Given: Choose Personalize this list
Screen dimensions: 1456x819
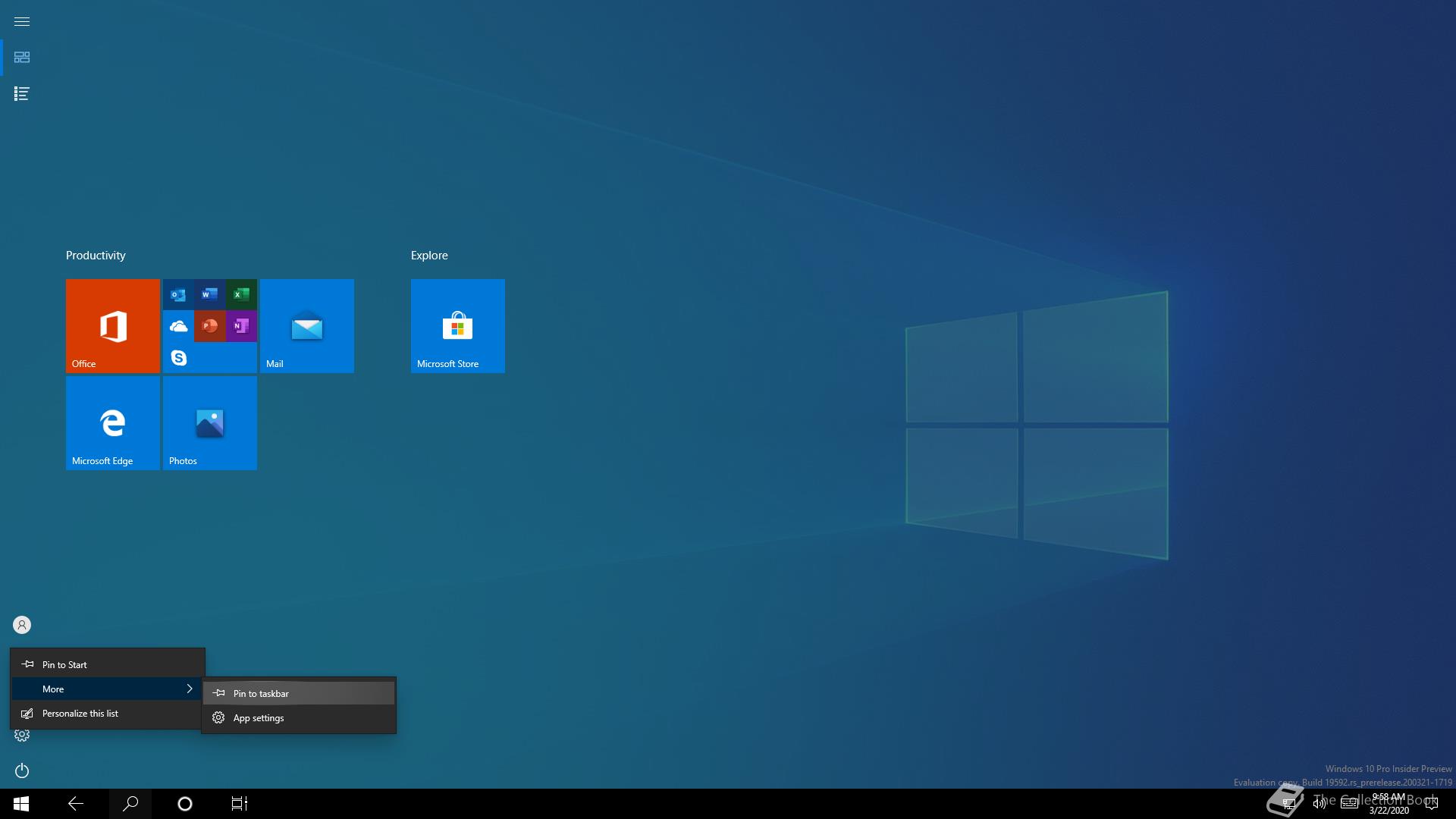Looking at the screenshot, I should [107, 713].
